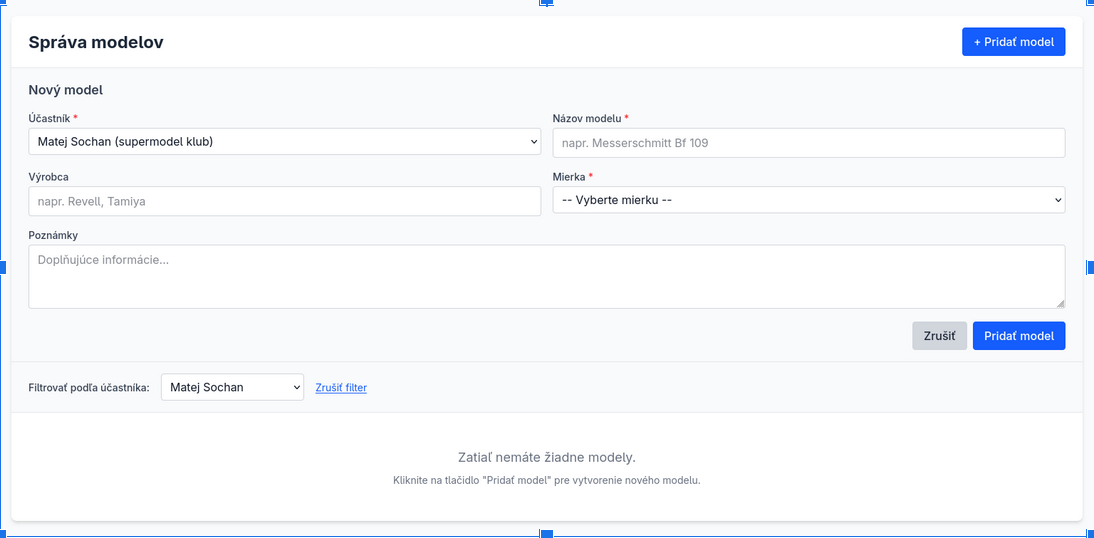
Task: Click the 'Filtrovať podľa účastníka:' label
Action: click(89, 387)
